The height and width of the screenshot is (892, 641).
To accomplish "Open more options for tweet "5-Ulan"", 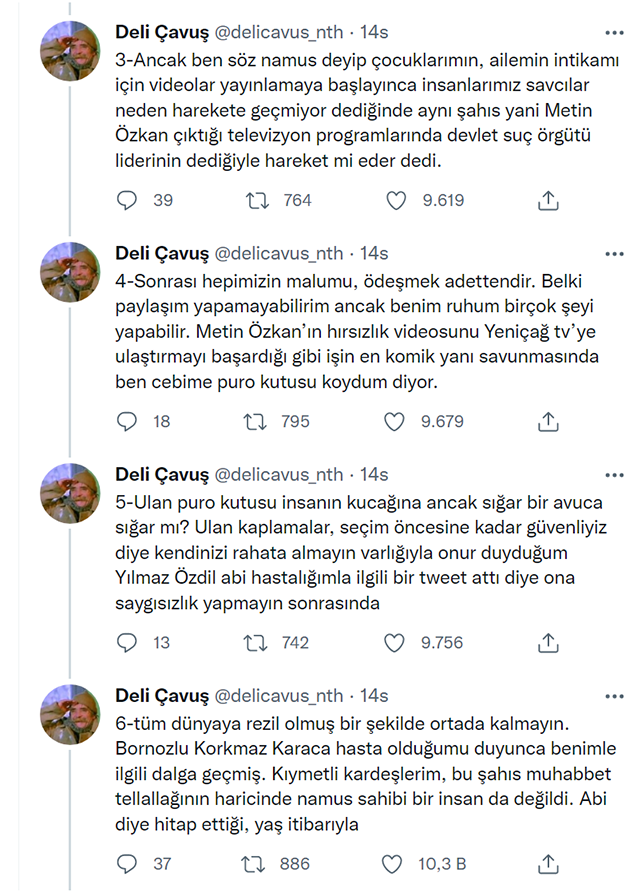I will [x=612, y=474].
